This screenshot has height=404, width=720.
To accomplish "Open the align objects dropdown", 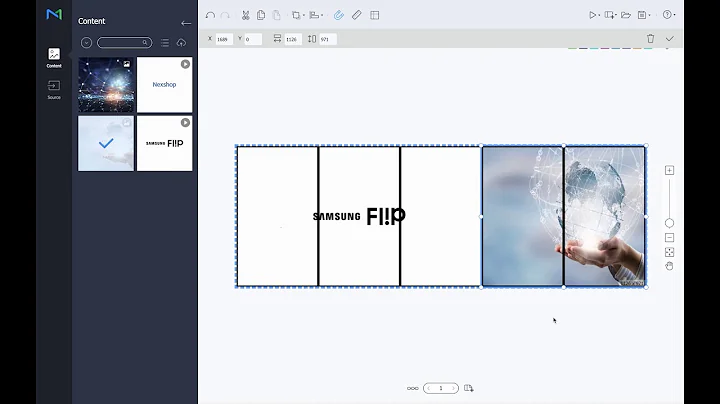I will click(316, 15).
